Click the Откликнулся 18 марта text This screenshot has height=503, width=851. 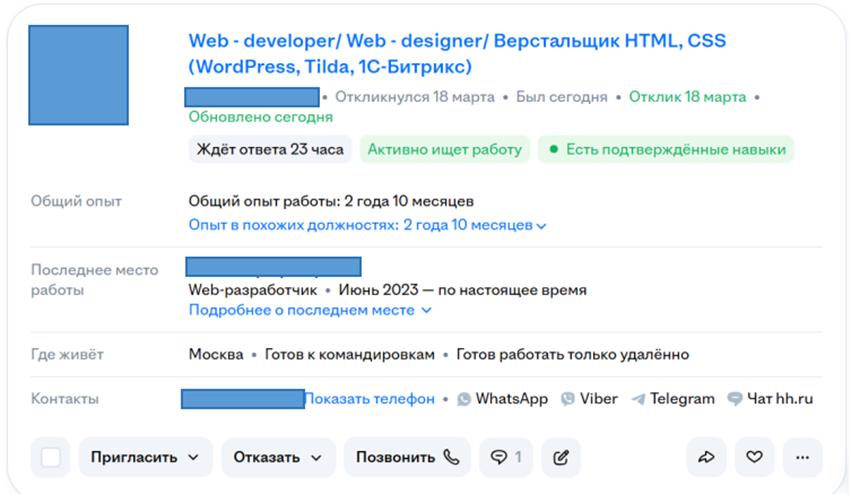[x=415, y=97]
